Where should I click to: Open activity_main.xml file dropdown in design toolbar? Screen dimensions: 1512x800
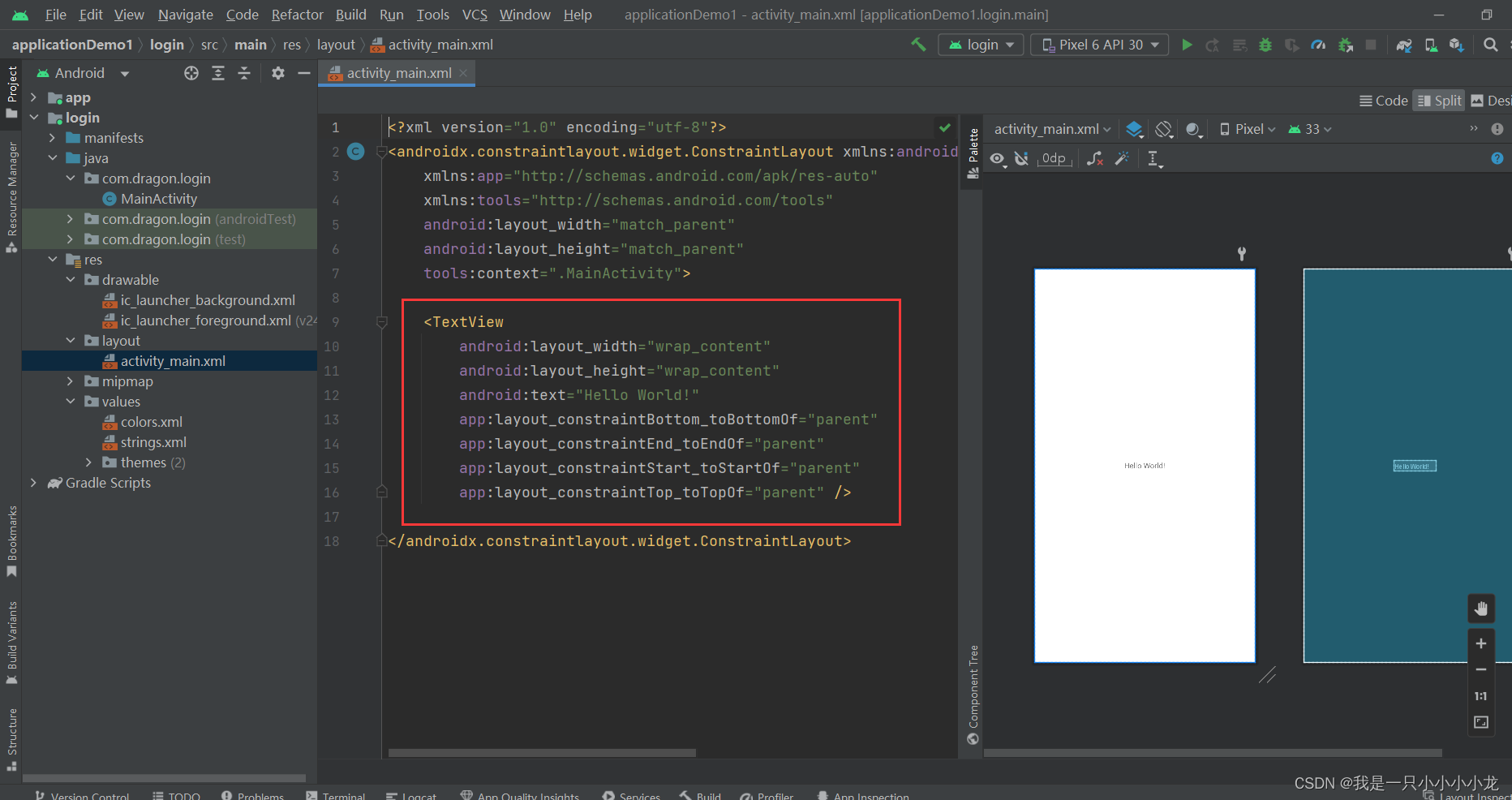[1053, 129]
